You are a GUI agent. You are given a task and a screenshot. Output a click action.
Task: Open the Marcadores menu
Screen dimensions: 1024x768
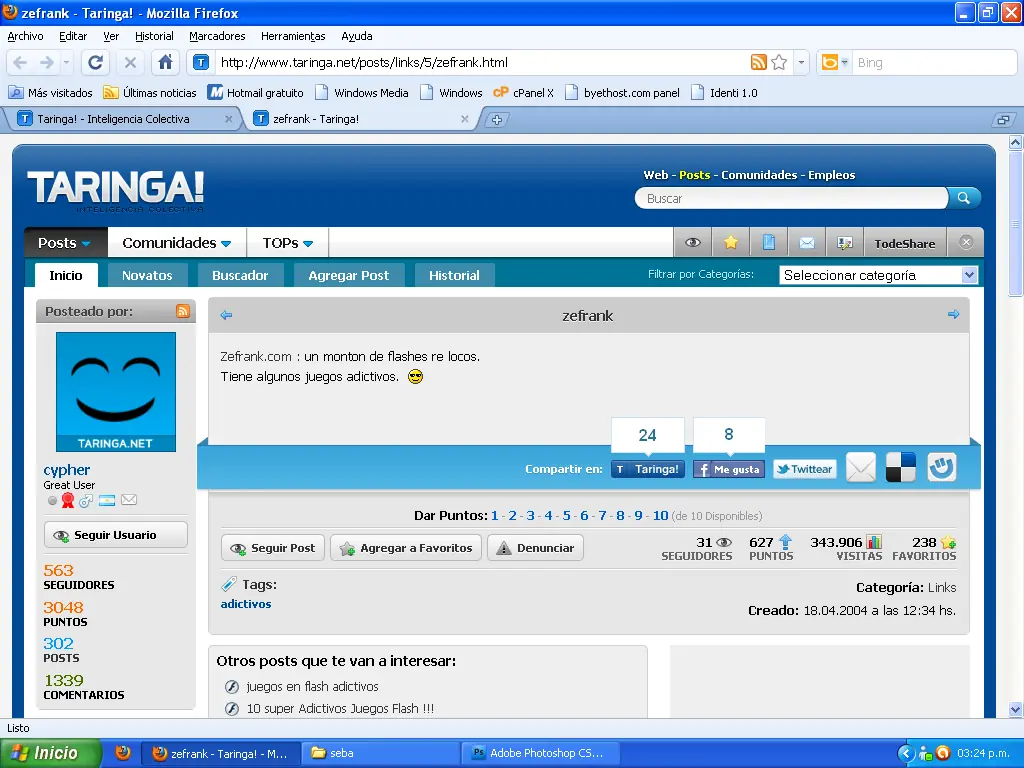point(217,37)
